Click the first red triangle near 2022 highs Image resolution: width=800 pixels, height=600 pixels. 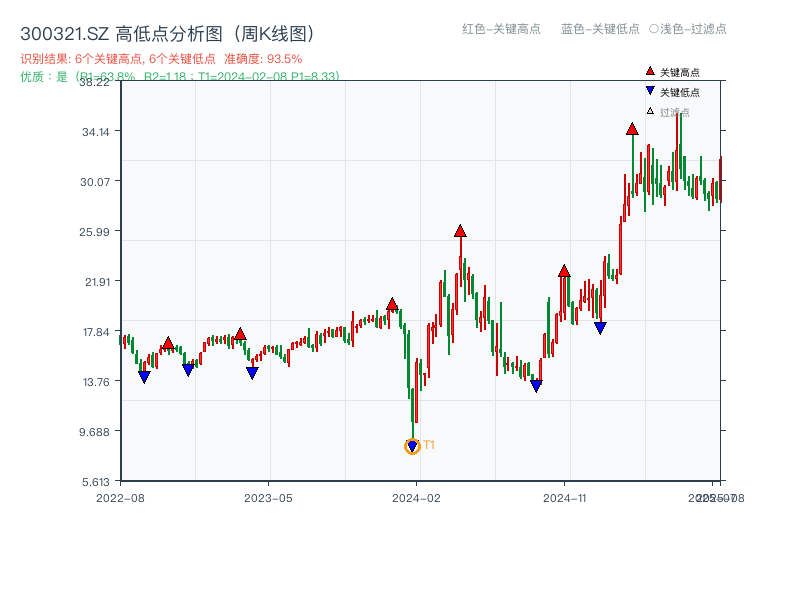(167, 341)
